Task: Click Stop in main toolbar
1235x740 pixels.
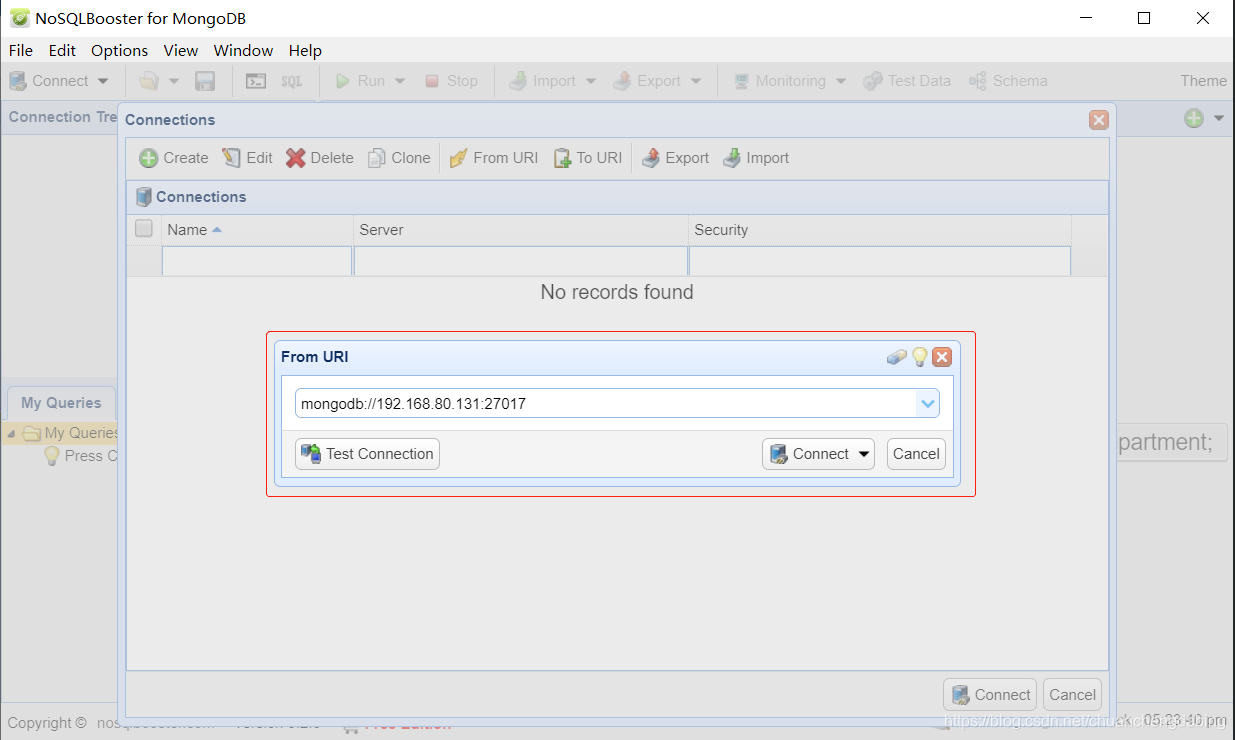Action: [451, 81]
